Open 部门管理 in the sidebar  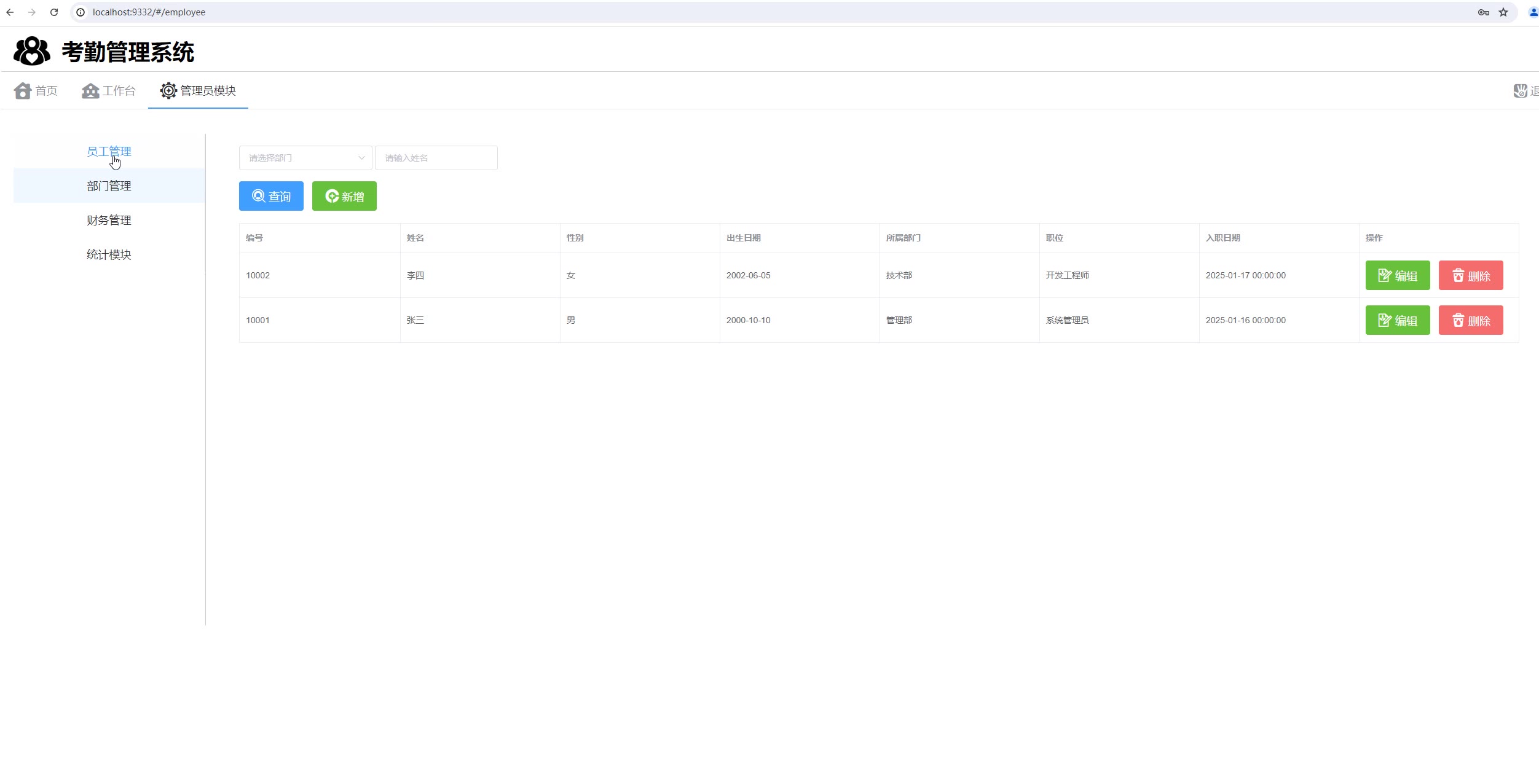click(109, 186)
